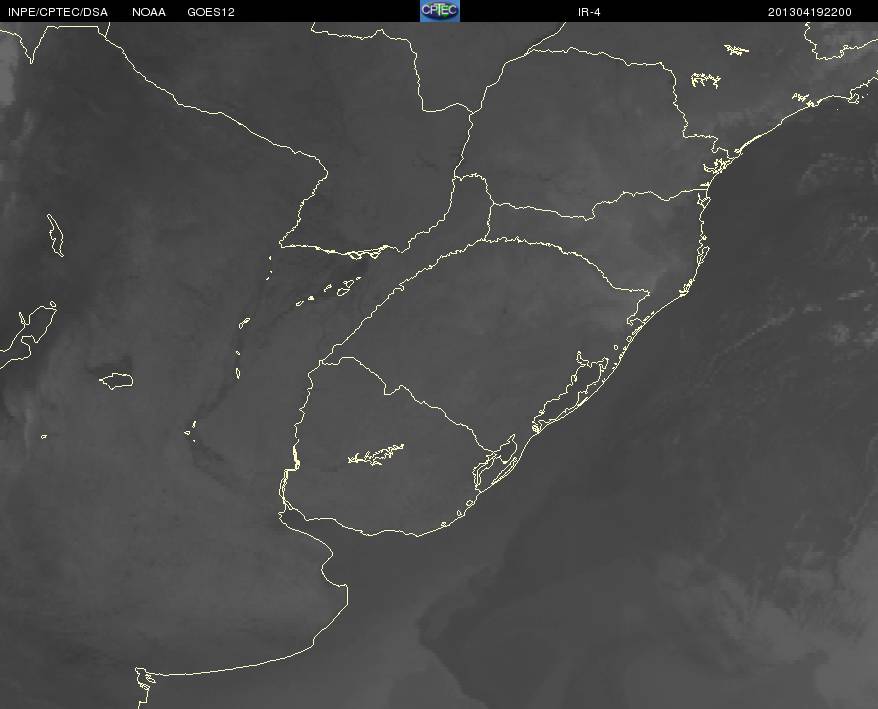Click the IR-4 channel label
878x709 pixels.
(589, 12)
